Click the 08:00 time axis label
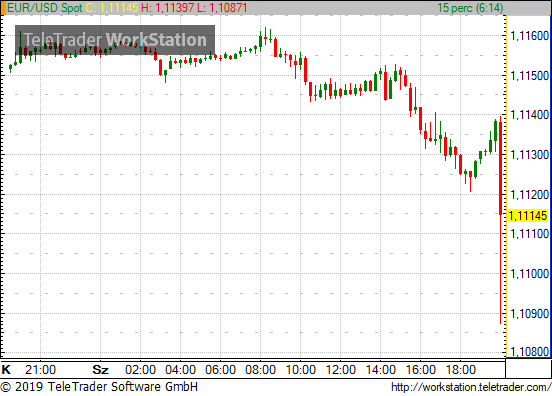The image size is (552, 396). pyautogui.click(x=261, y=370)
